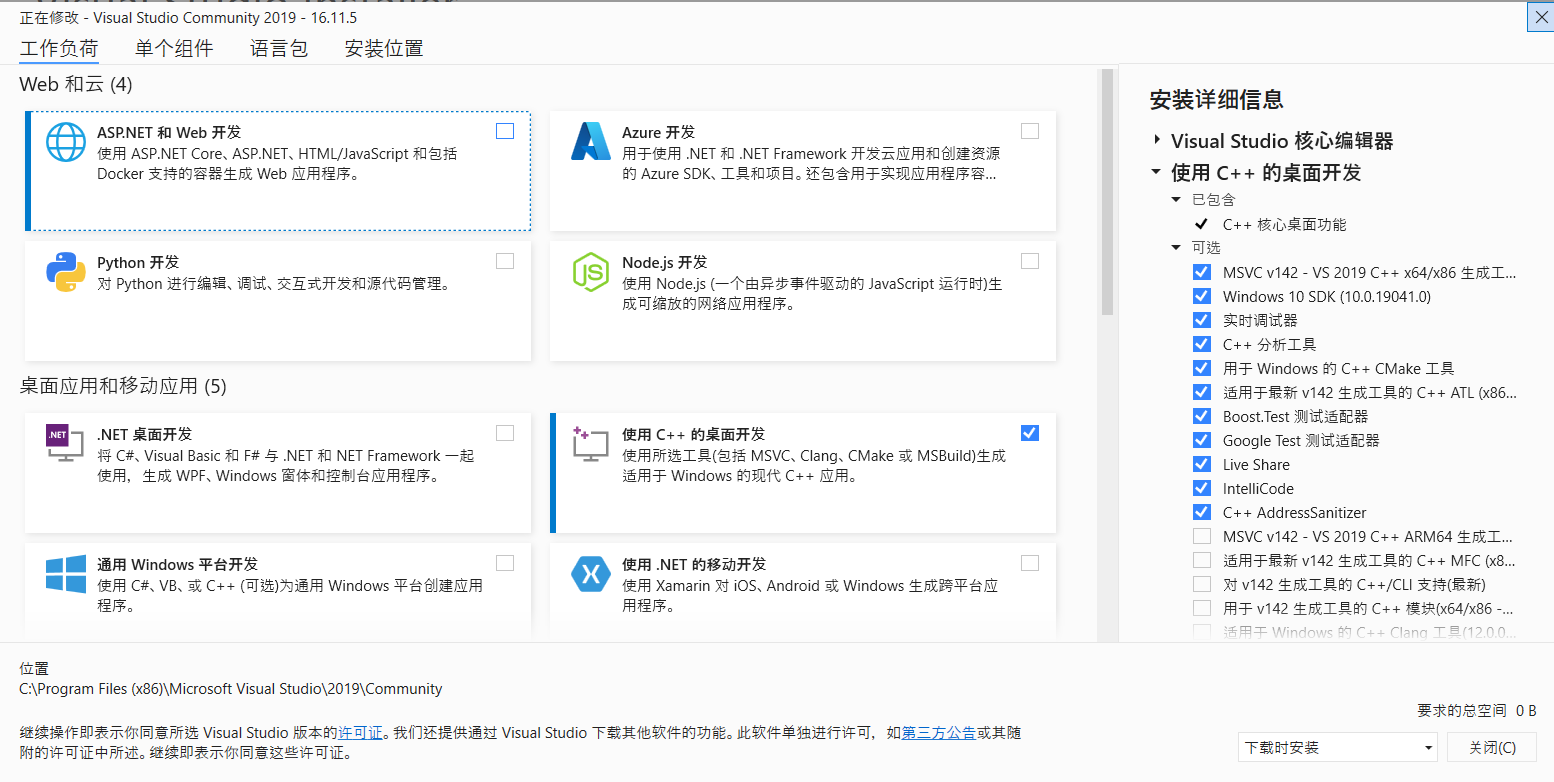
Task: Check the C++ MFC for v142 option
Action: (1202, 560)
